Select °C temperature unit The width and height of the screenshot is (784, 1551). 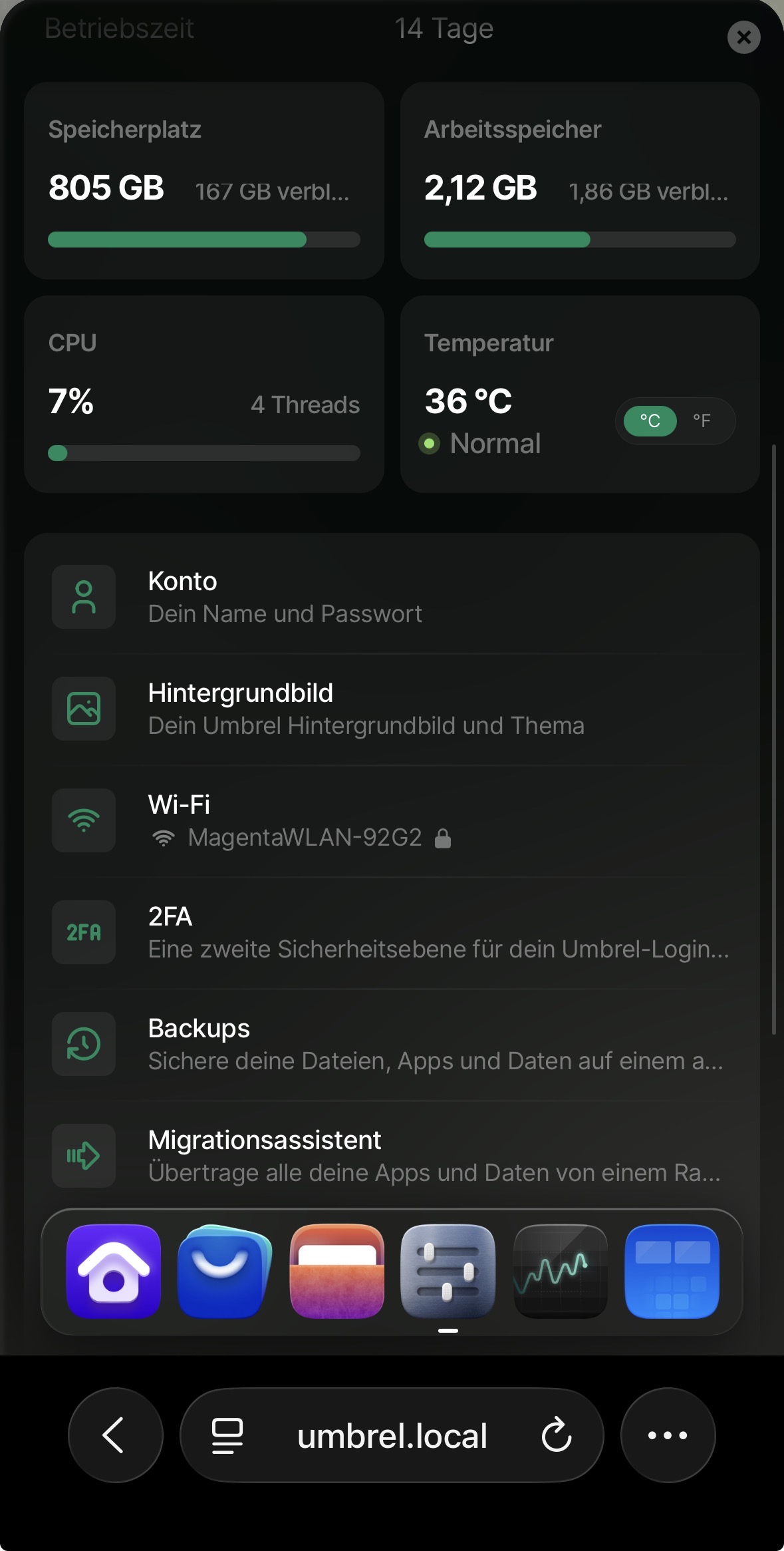tap(650, 421)
